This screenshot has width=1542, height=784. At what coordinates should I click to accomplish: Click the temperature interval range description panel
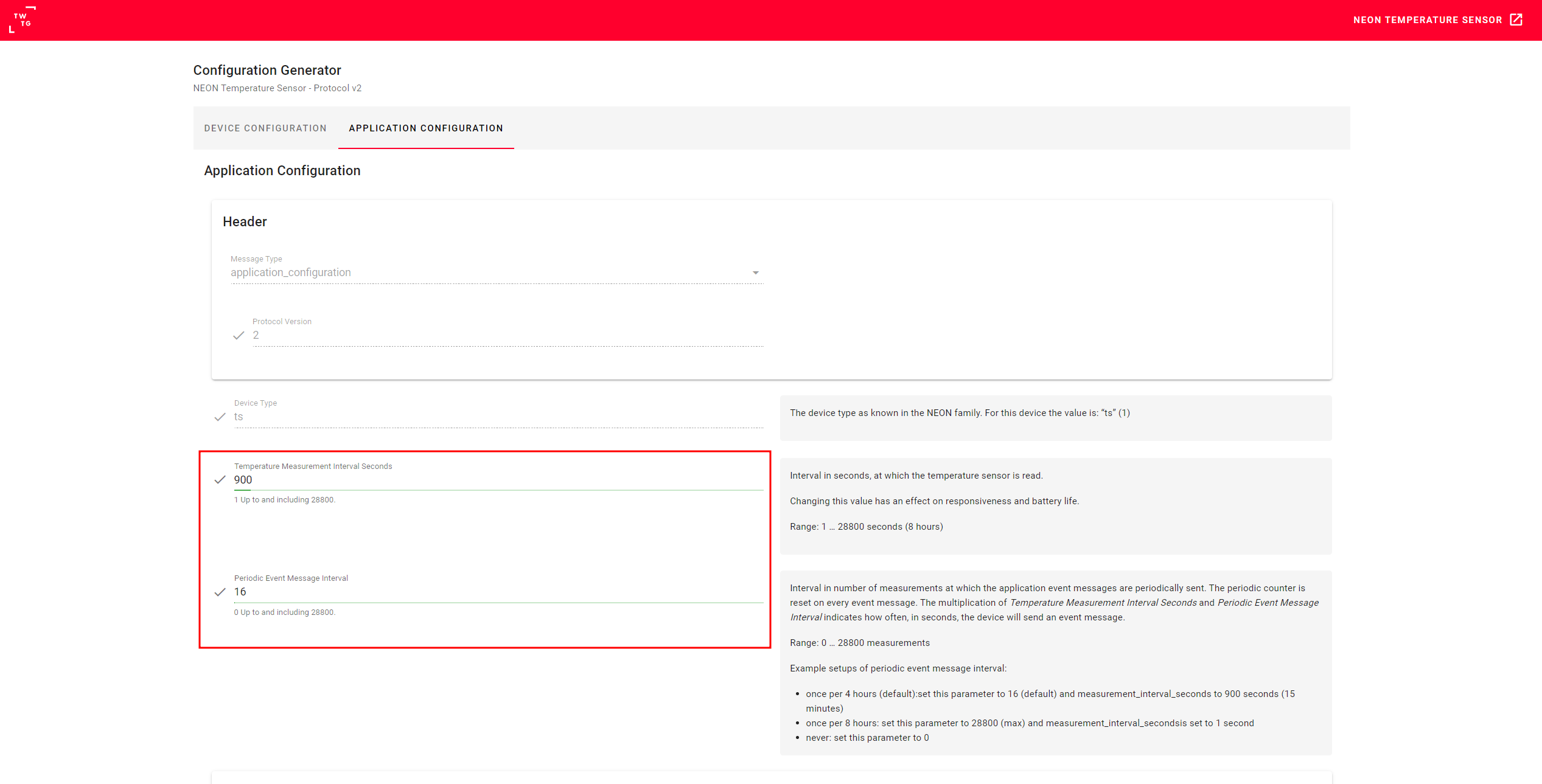pos(1055,505)
